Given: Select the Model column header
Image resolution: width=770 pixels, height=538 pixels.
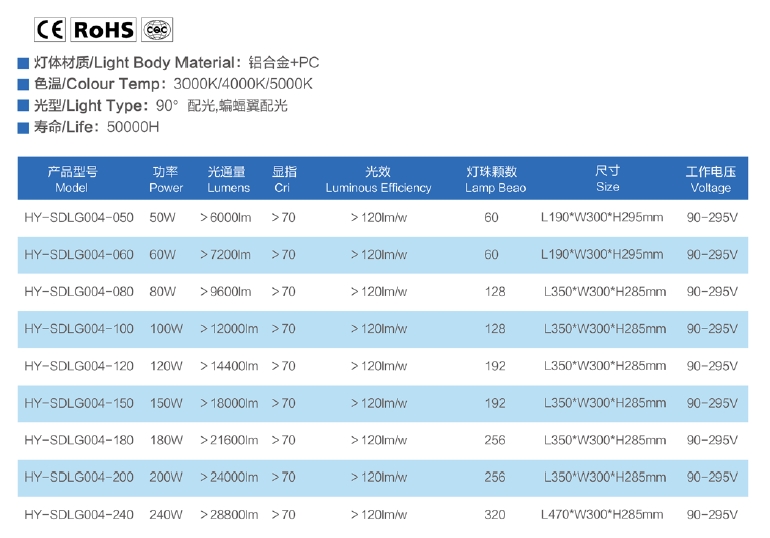Looking at the screenshot, I should [72, 180].
